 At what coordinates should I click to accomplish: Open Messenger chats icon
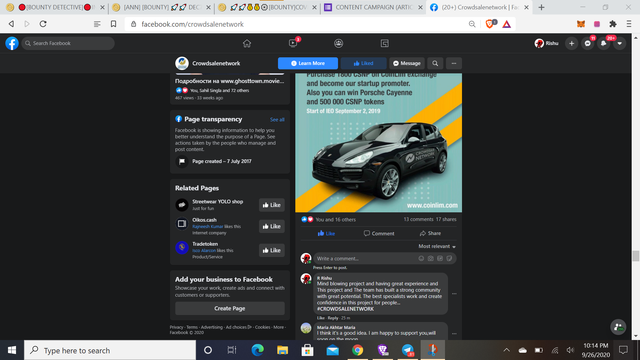[588, 43]
